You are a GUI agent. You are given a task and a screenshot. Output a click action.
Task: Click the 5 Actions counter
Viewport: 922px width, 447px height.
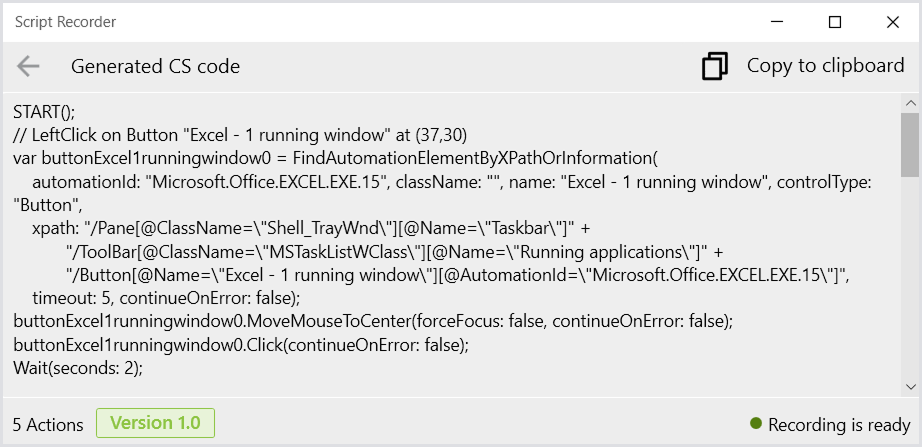click(x=48, y=425)
